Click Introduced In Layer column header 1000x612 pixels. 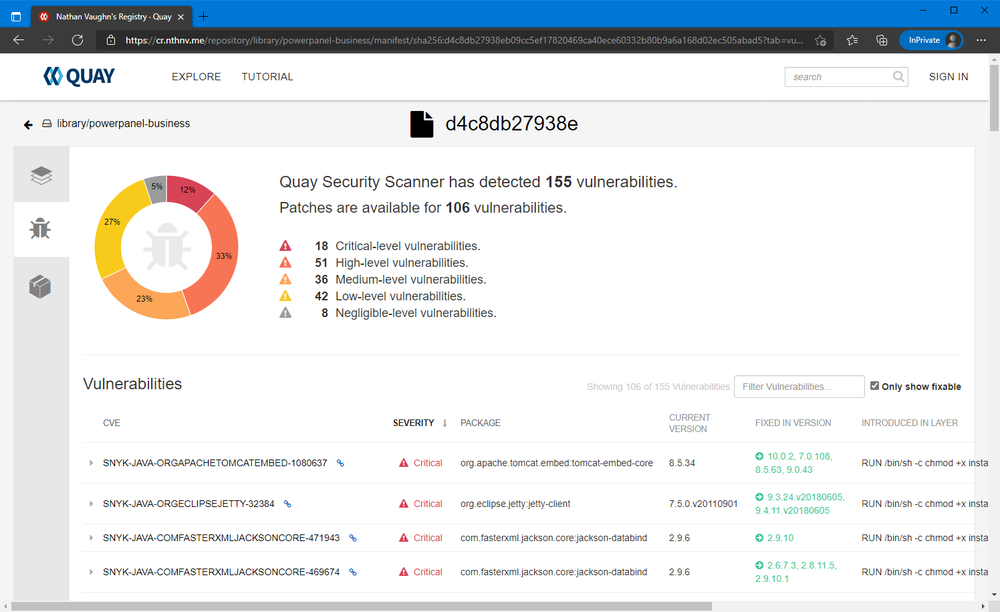[909, 423]
